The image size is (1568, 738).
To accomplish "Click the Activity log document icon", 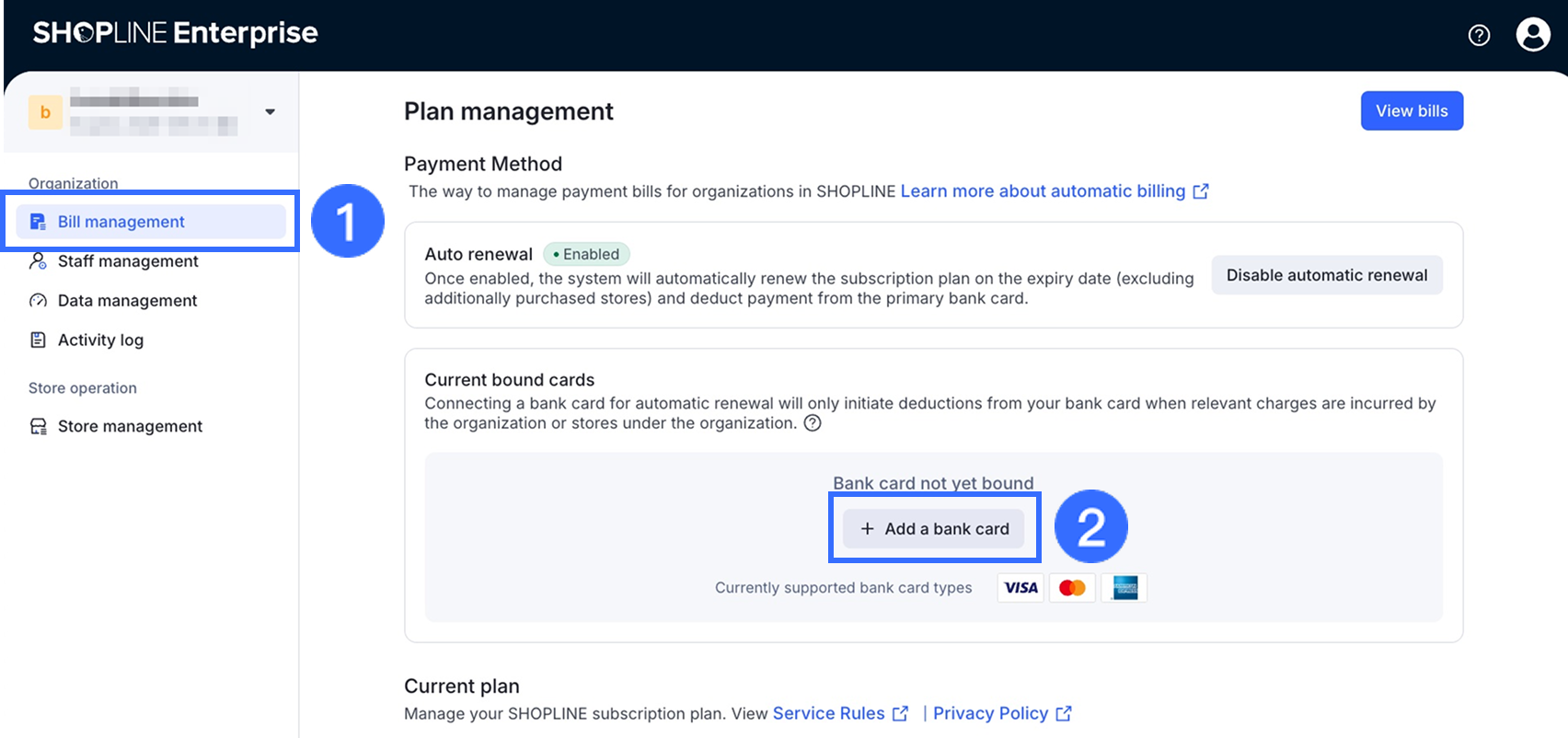I will click(38, 340).
